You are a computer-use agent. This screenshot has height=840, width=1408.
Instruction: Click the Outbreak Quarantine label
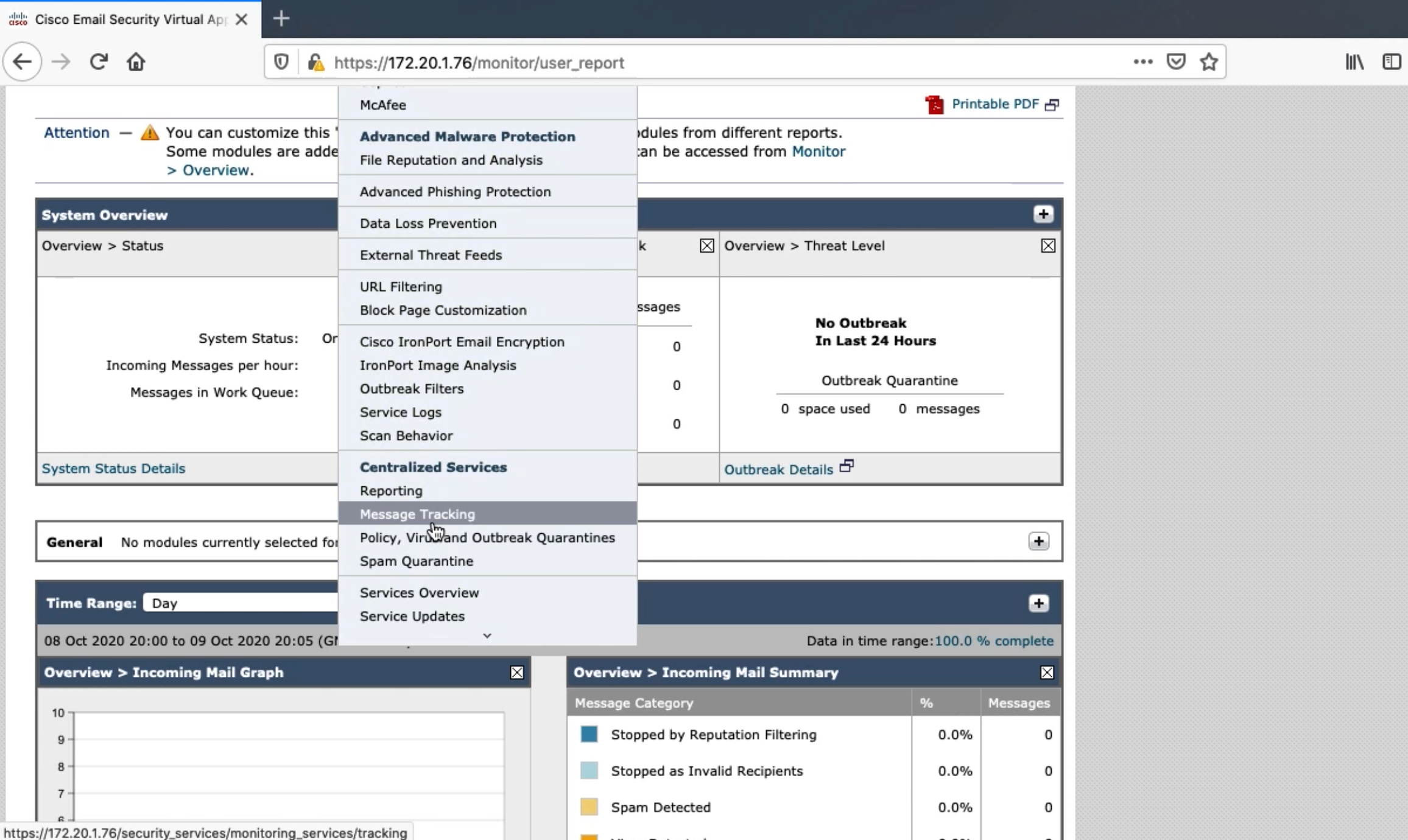click(889, 381)
